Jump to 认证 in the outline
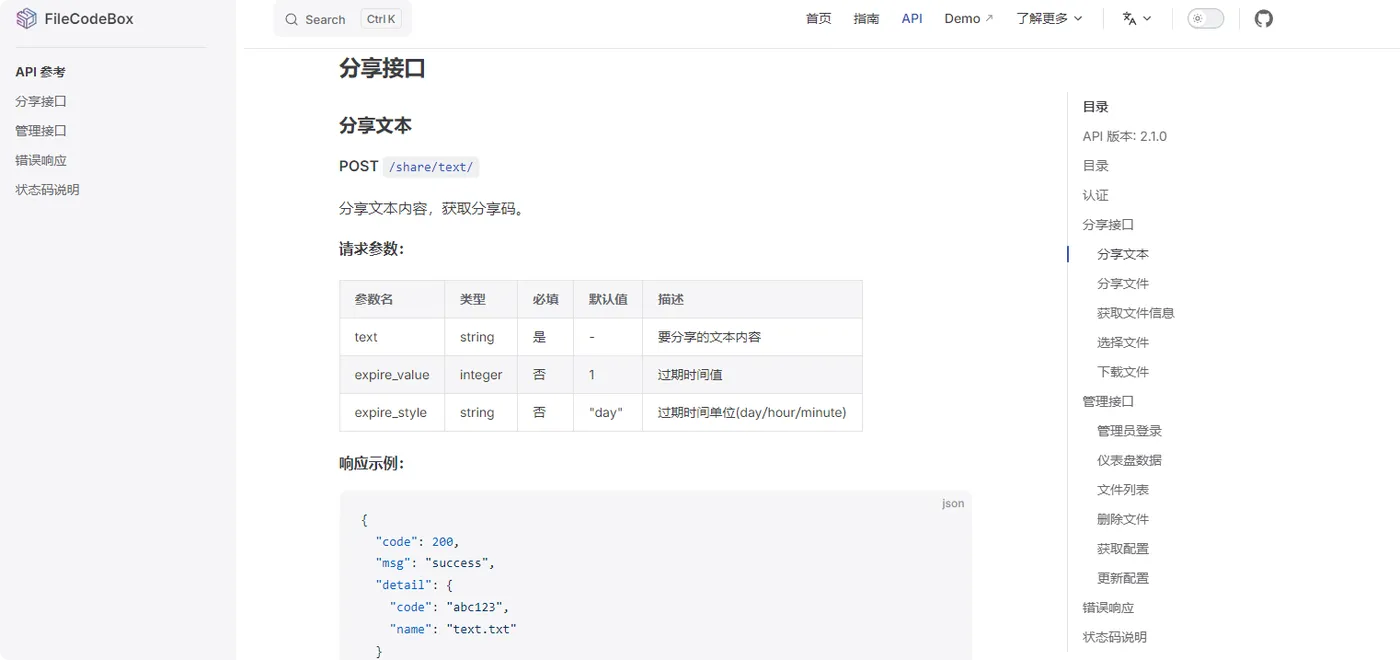Screen dimensions: 1400x660 [1095, 195]
